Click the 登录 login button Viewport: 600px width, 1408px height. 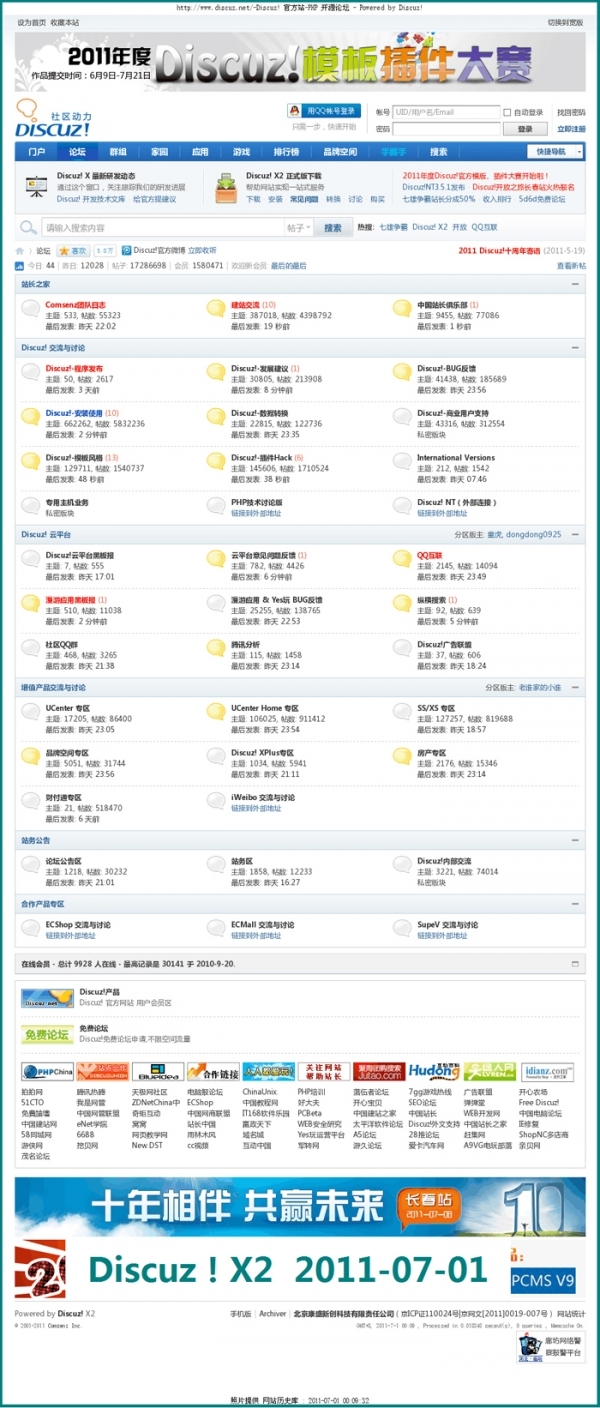pos(525,129)
